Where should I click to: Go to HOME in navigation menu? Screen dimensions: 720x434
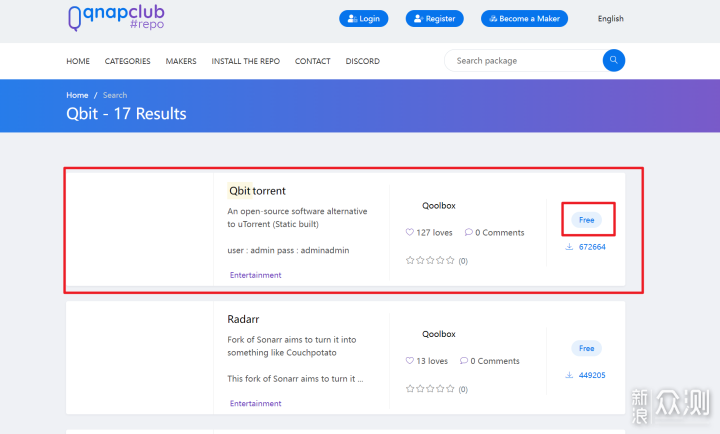click(78, 61)
